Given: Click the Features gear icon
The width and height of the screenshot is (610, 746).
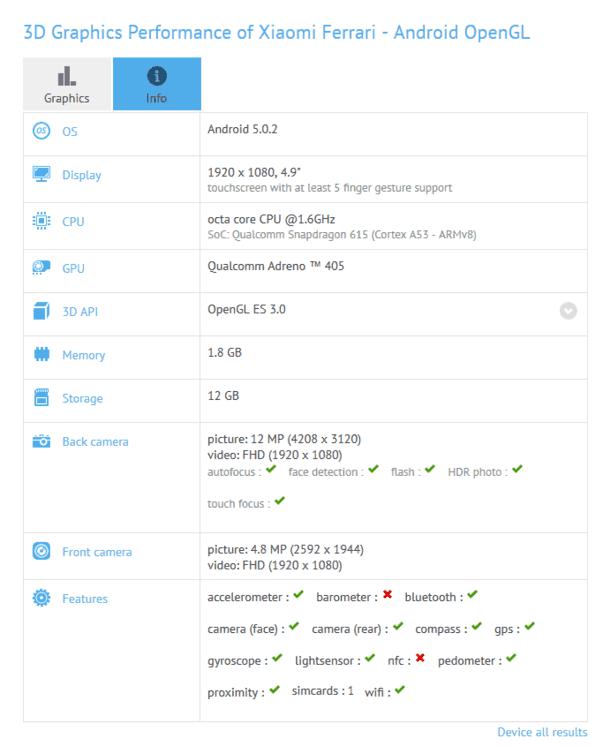Looking at the screenshot, I should (x=41, y=598).
